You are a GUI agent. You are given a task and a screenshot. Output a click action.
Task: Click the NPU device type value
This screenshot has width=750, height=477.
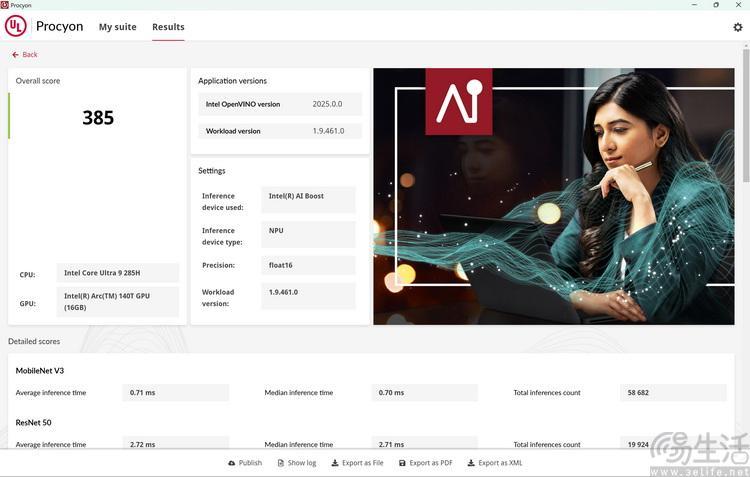point(309,234)
